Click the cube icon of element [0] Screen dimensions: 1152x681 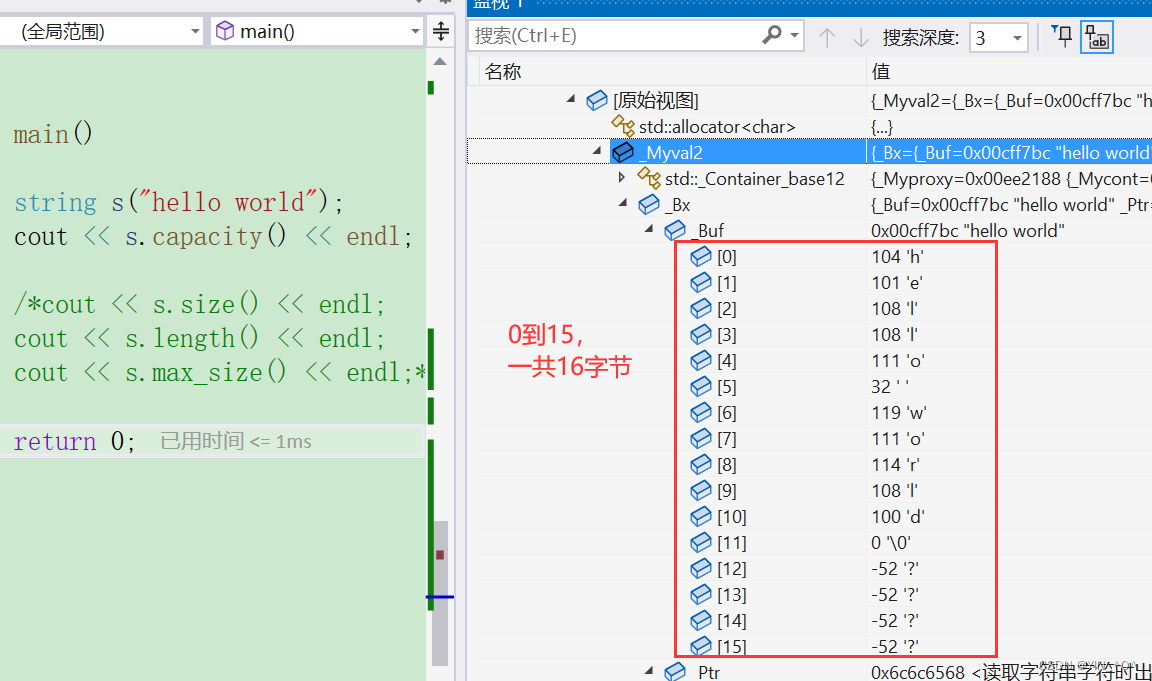click(x=701, y=256)
